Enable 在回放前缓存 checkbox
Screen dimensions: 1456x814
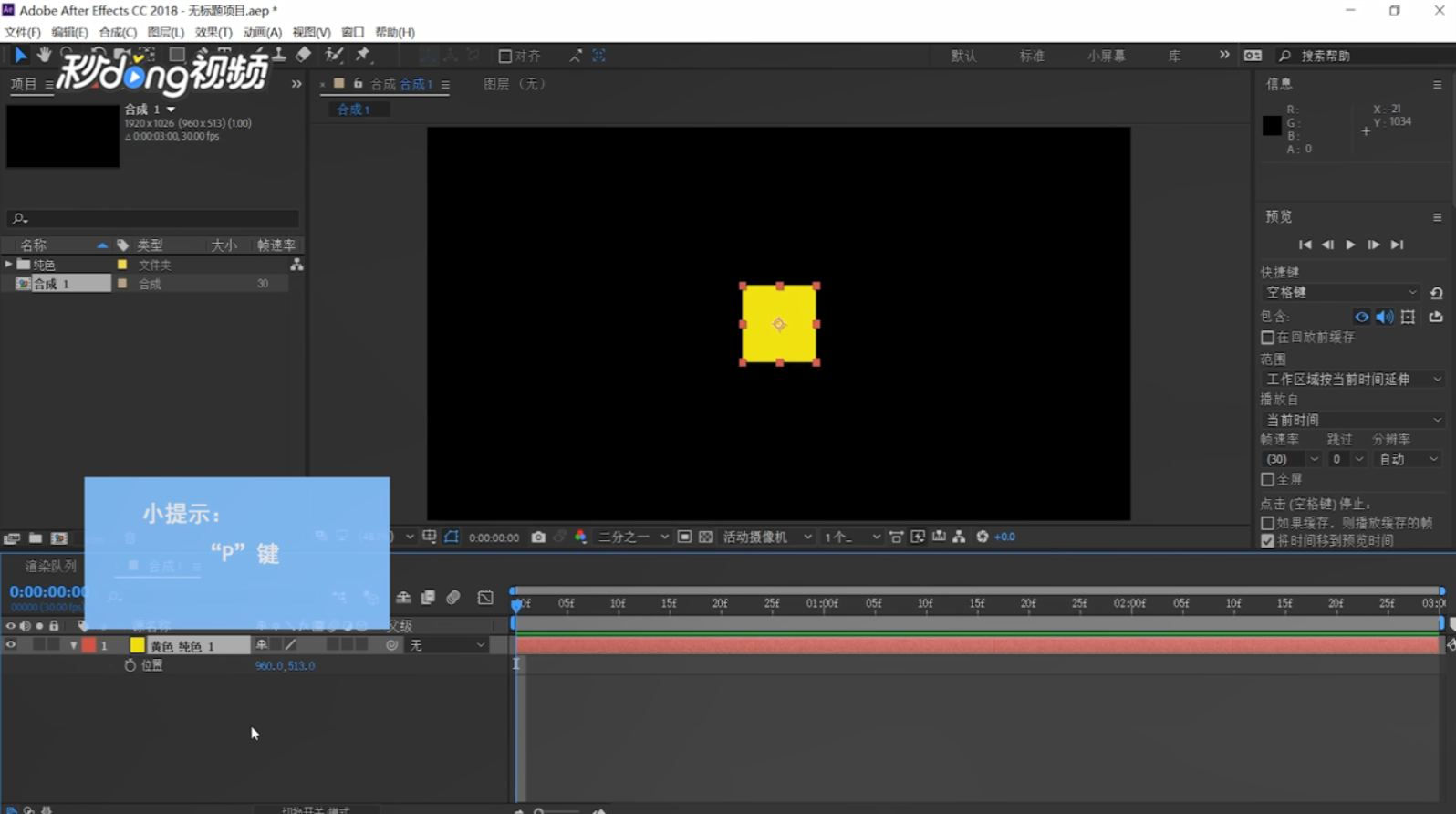tap(1267, 338)
